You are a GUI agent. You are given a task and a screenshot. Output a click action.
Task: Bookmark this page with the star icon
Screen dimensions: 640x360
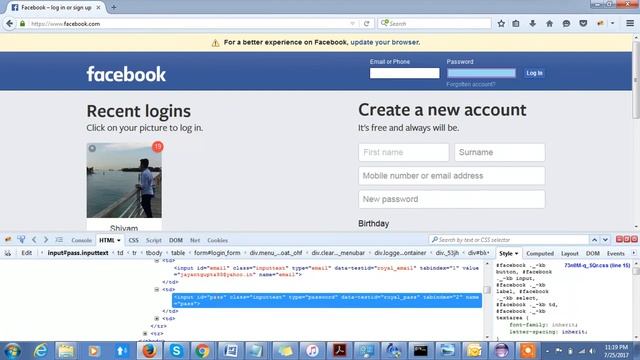point(501,24)
